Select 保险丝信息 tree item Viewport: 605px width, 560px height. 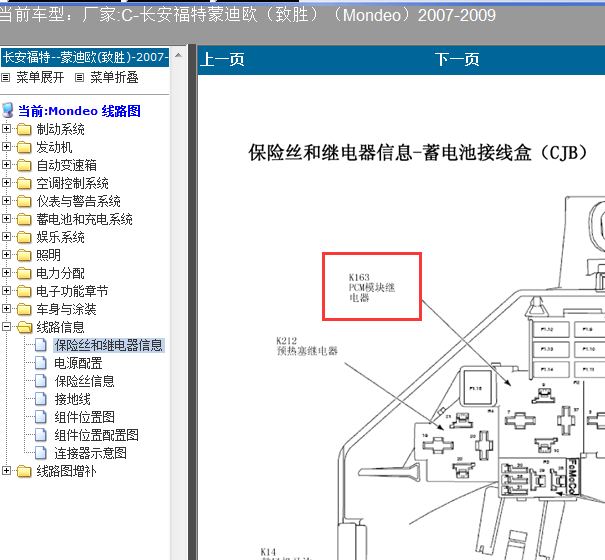coord(84,381)
